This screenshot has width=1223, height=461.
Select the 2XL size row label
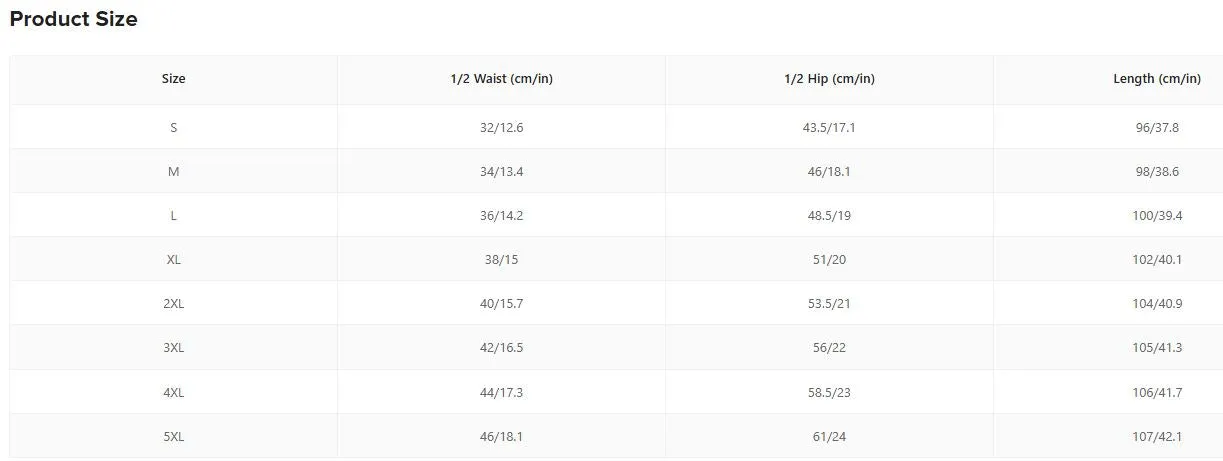(x=173, y=304)
